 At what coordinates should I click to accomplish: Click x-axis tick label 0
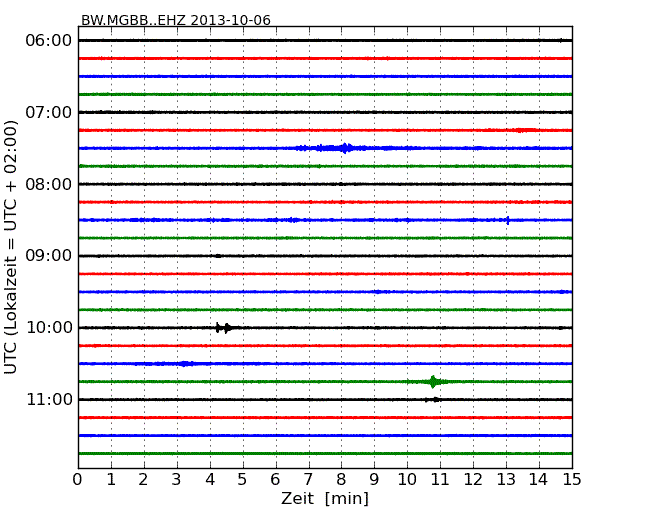pyautogui.click(x=78, y=479)
